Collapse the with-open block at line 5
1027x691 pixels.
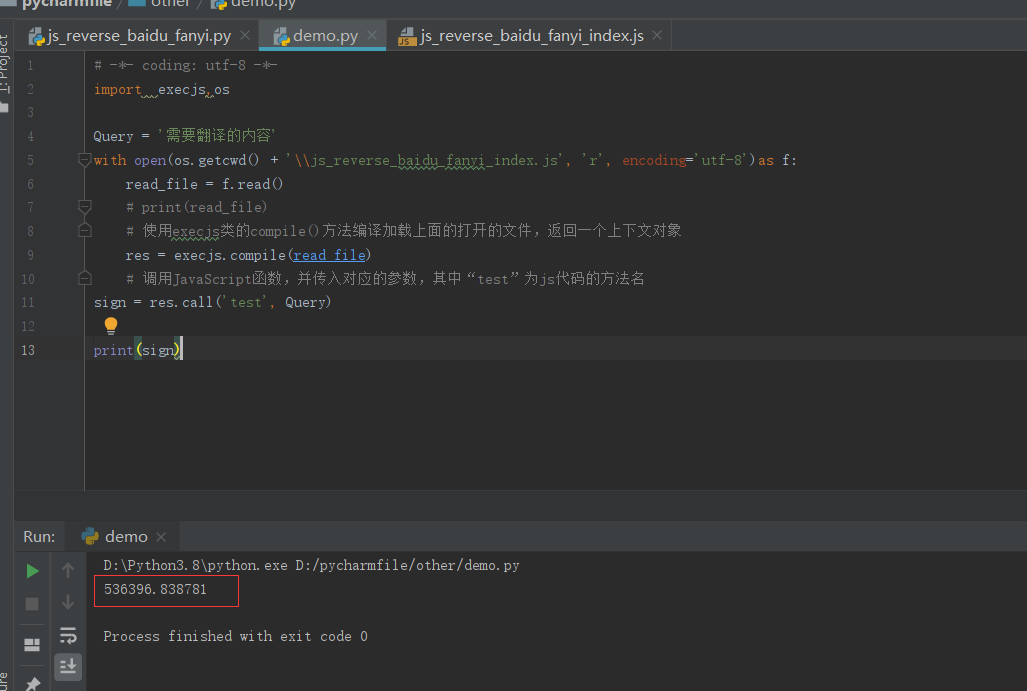[x=84, y=159]
